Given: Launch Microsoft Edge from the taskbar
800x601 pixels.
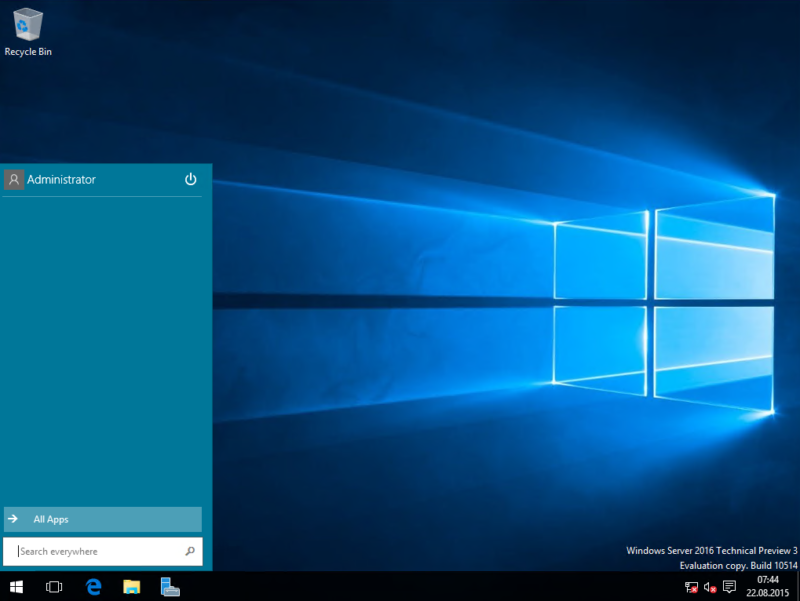Looking at the screenshot, I should pos(93,587).
